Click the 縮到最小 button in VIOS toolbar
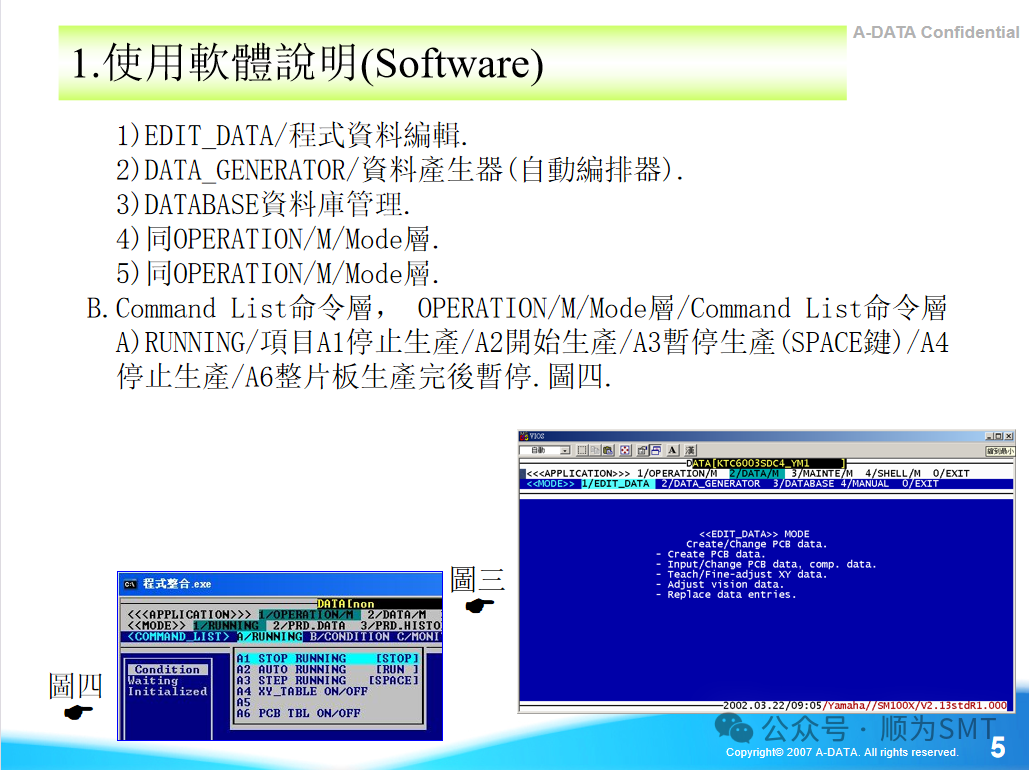The image size is (1029, 770). [1000, 451]
